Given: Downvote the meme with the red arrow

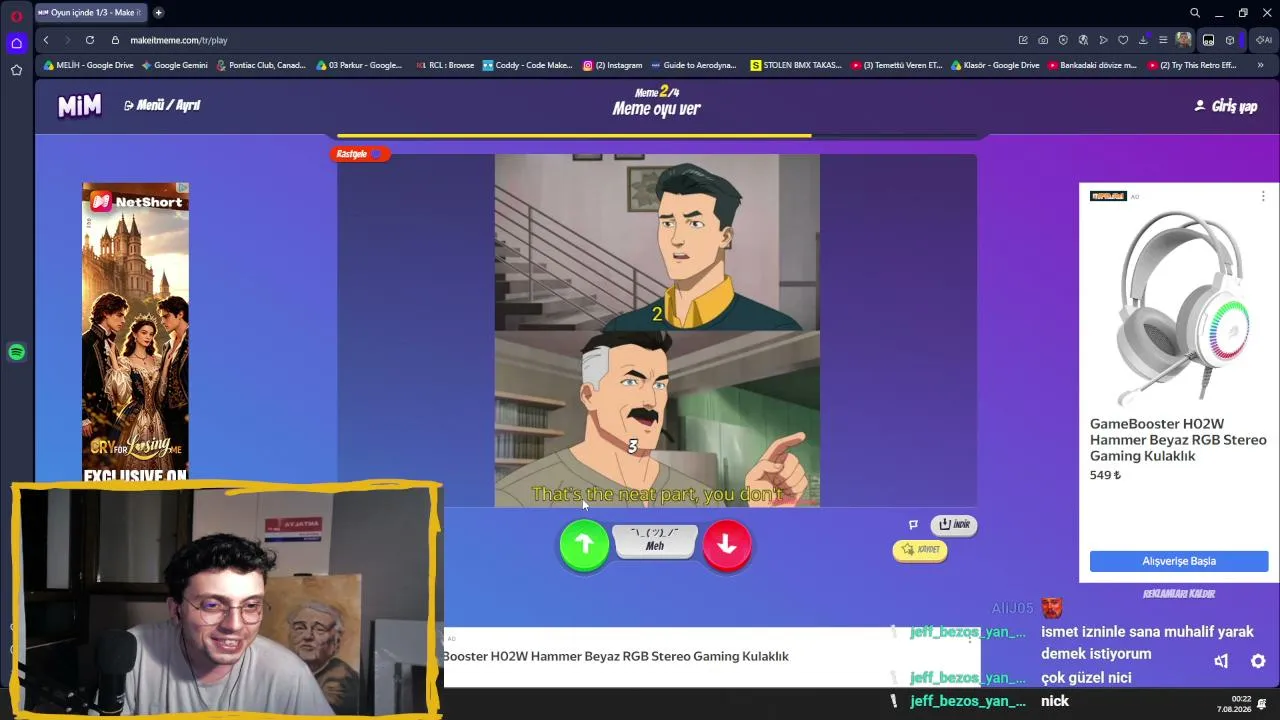Looking at the screenshot, I should (727, 544).
